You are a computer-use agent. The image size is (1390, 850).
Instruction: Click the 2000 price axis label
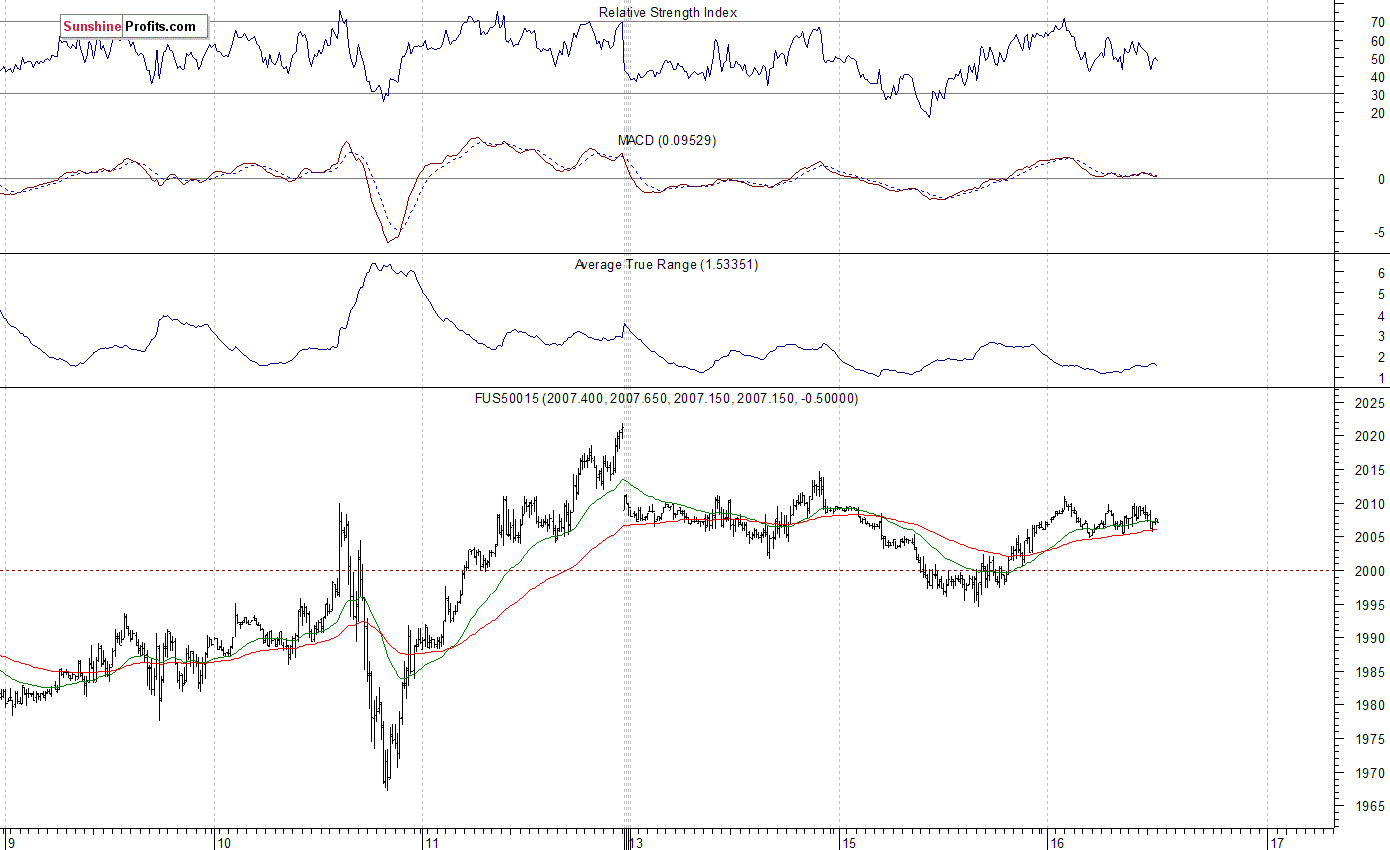pos(1369,571)
